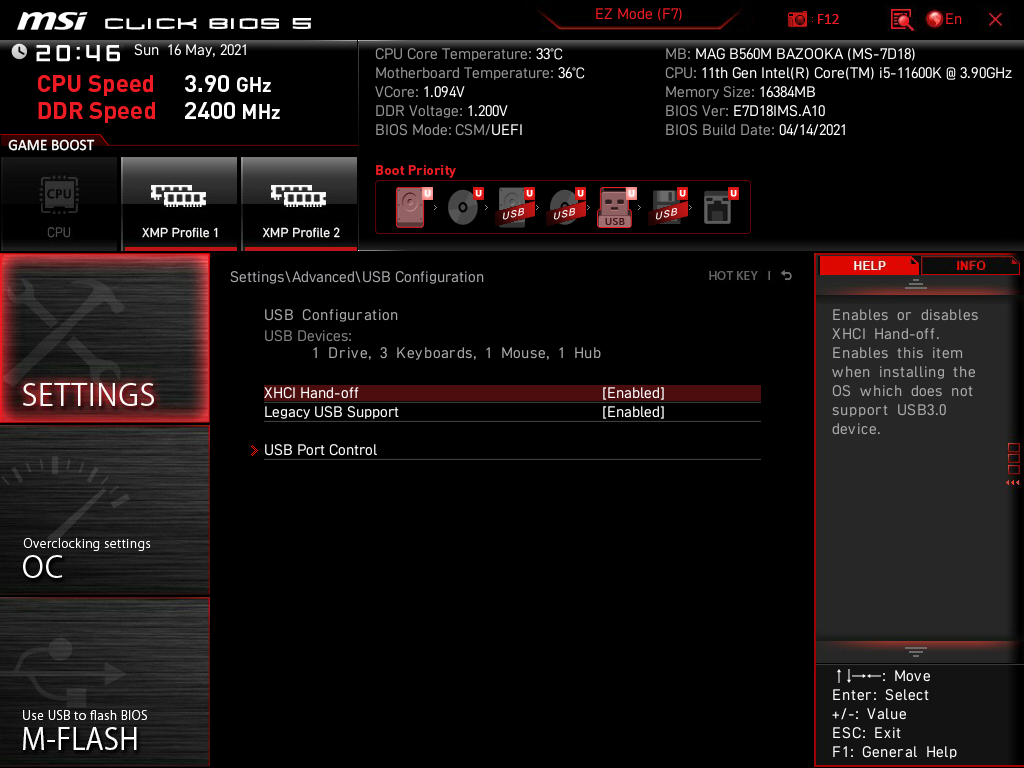Select the Legacy USB Support label
Screen dimensions: 1024x768
331,412
